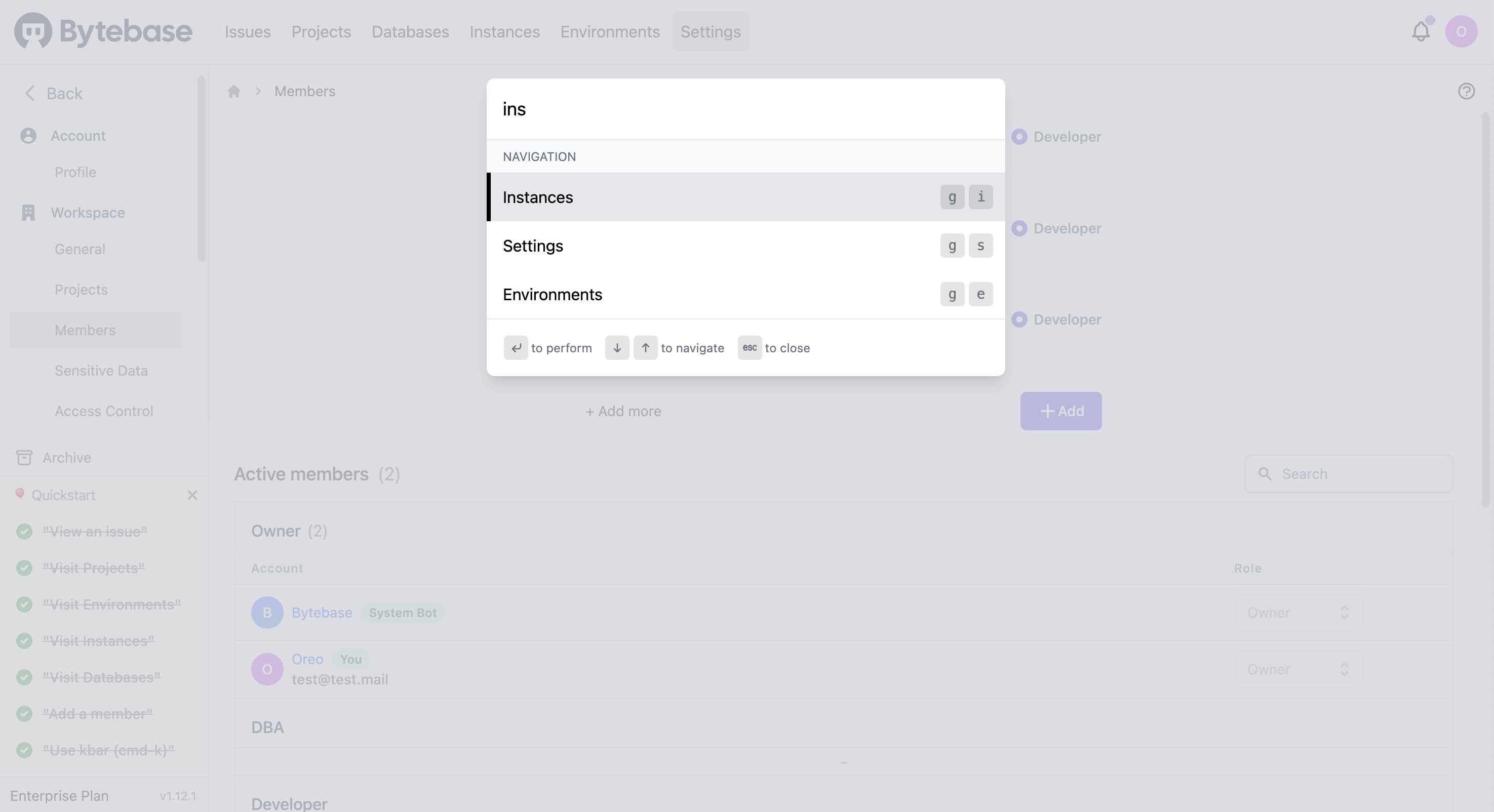Open the home breadcrumb icon
This screenshot has height=812, width=1494.
pyautogui.click(x=234, y=92)
